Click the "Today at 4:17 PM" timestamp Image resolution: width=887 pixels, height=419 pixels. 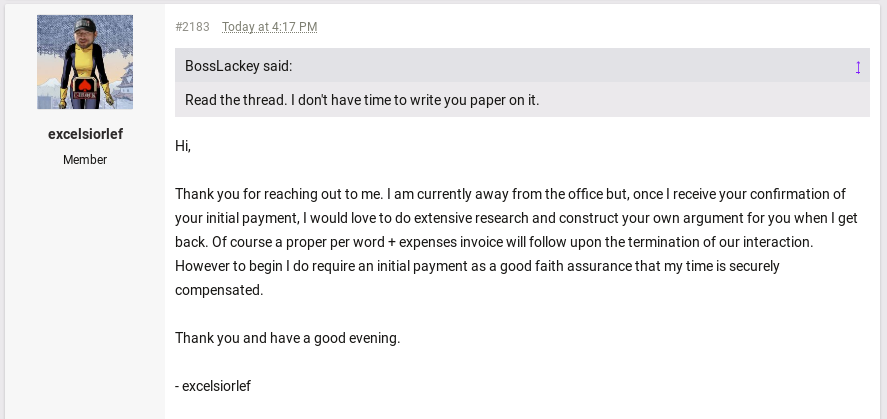[269, 27]
